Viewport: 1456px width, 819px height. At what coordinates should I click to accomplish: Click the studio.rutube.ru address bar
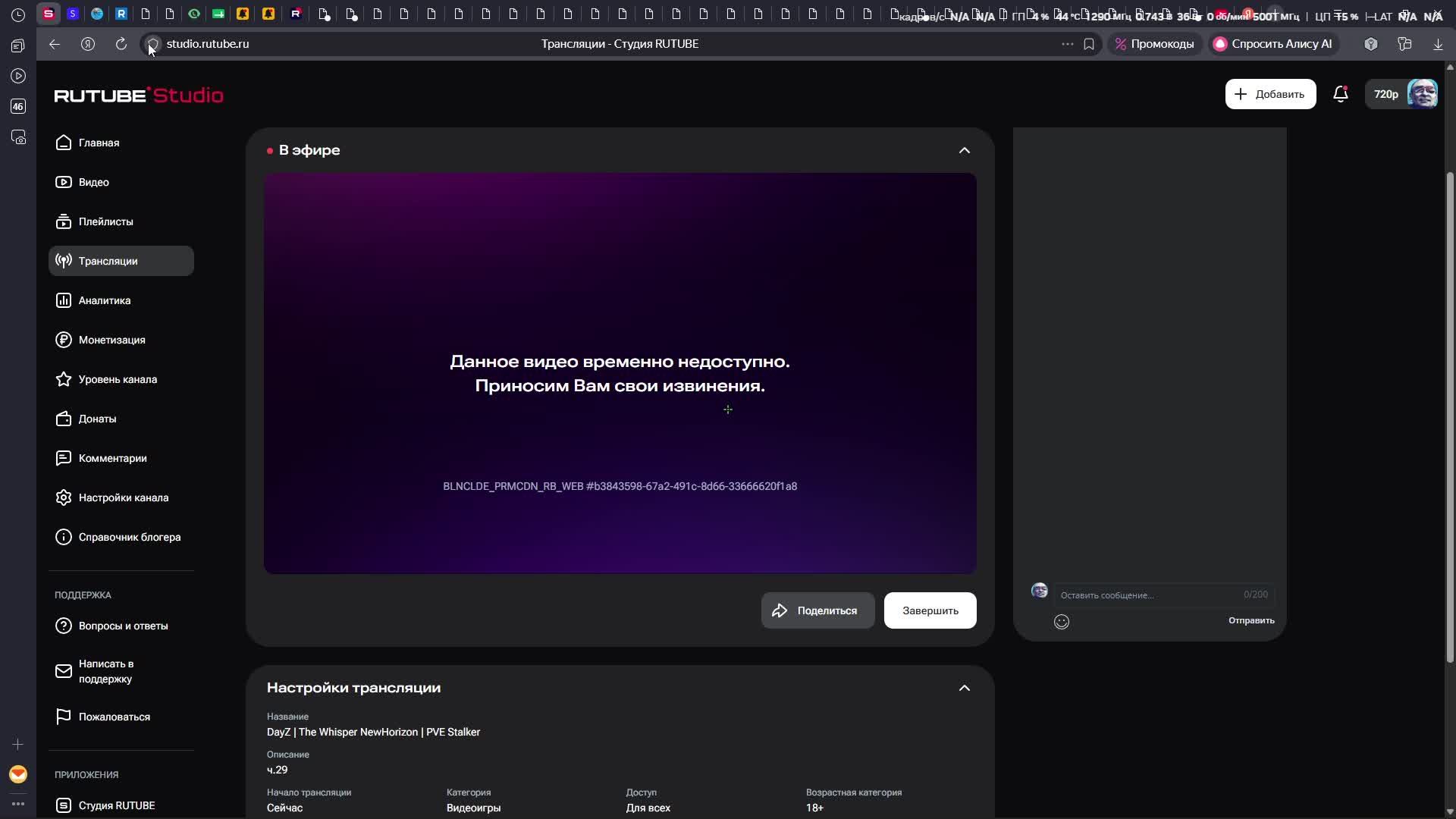click(x=208, y=44)
